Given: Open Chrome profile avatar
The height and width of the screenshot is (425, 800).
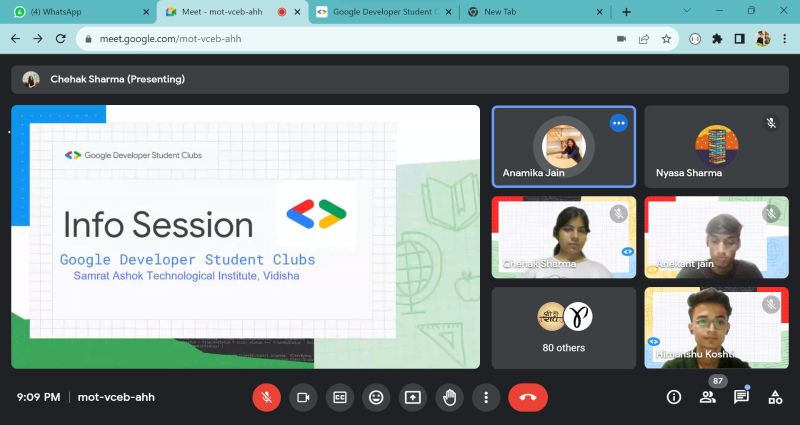Looking at the screenshot, I should click(x=763, y=39).
